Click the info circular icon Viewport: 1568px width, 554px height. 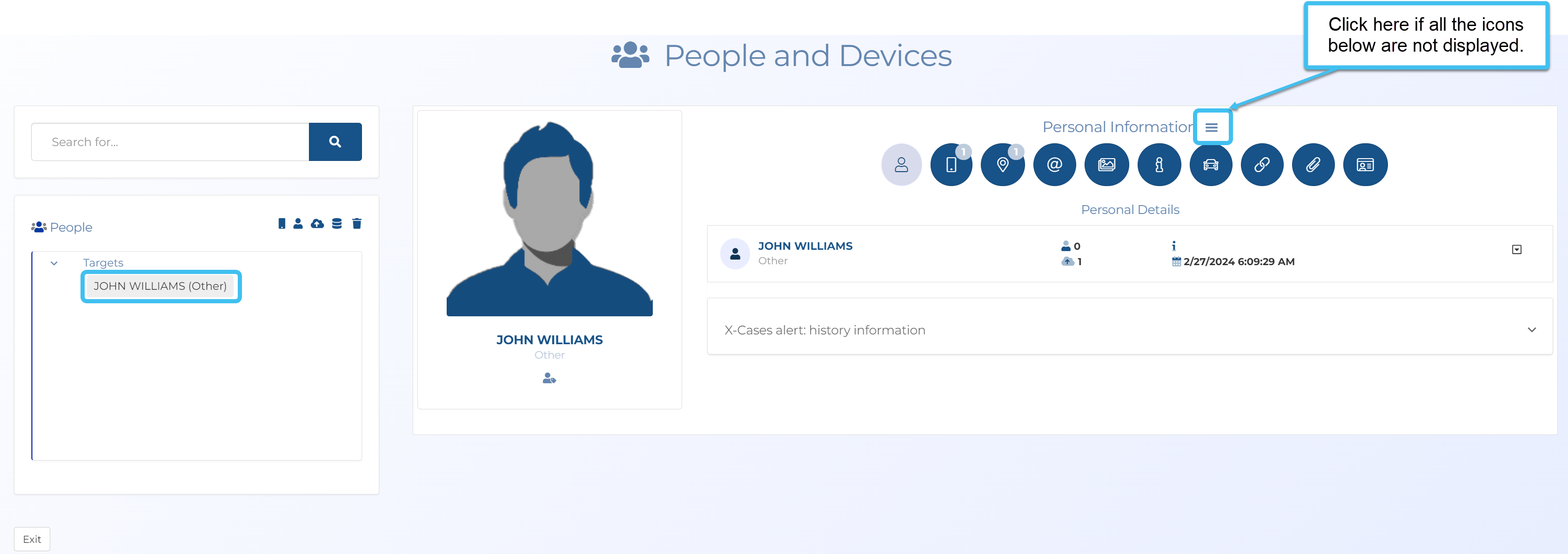[1159, 165]
